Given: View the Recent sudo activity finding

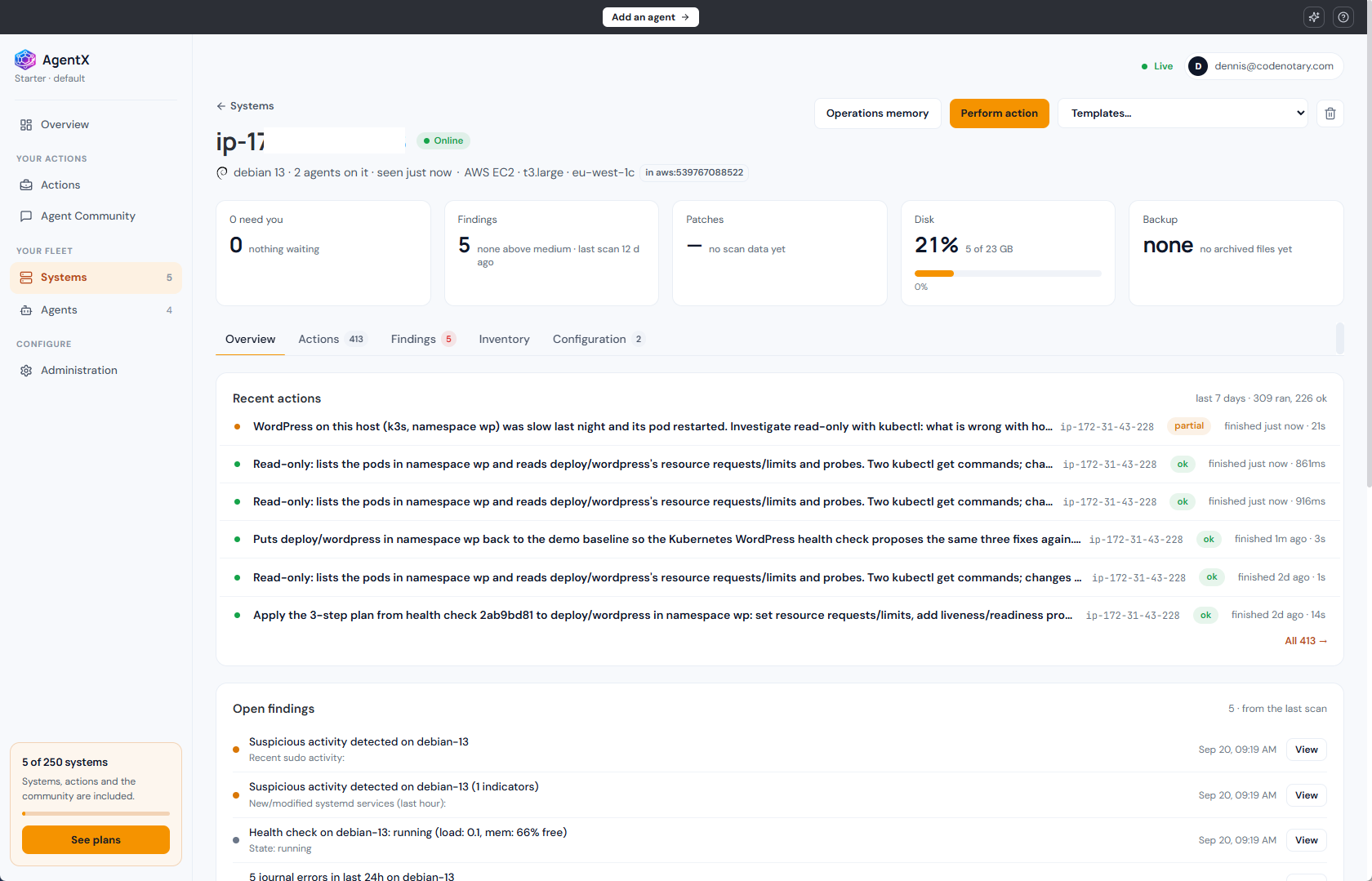Looking at the screenshot, I should pos(1306,750).
